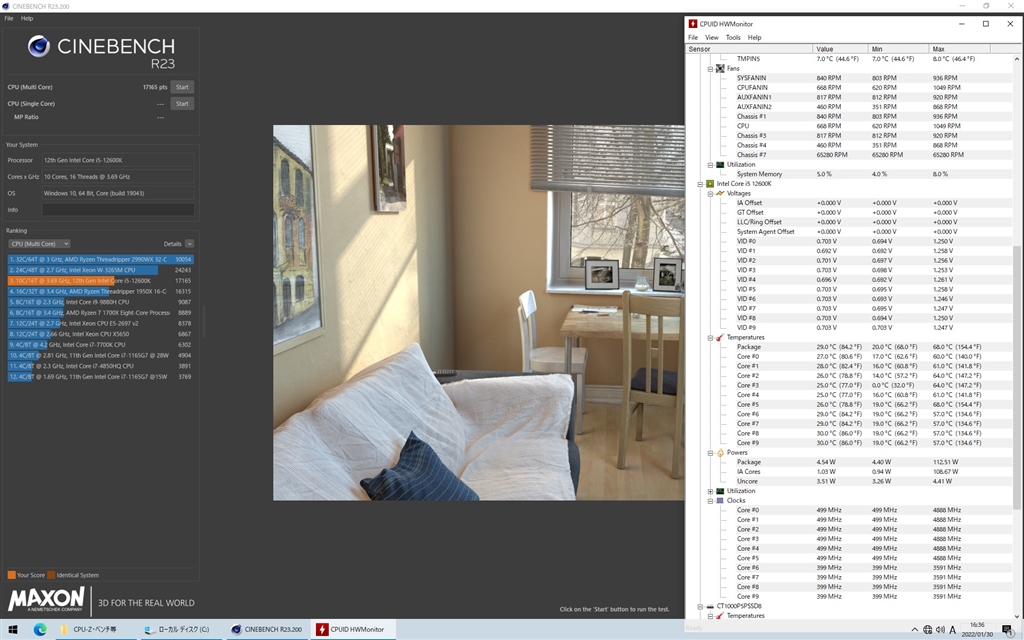Click the Sensor column header
Viewport: 1024px width, 640px height.
point(749,49)
